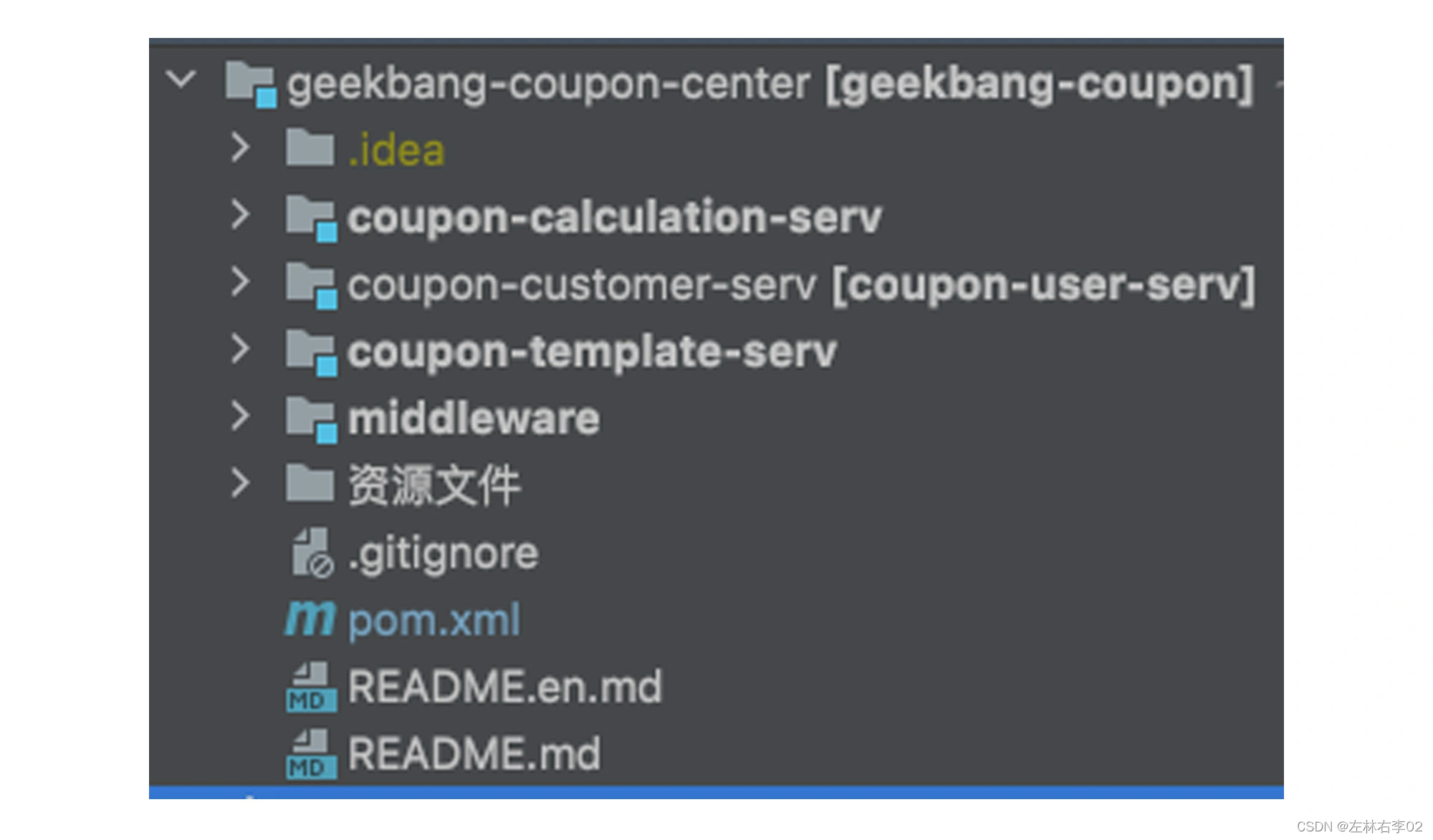Expand the coupon-calculation-serv chevron
Viewport: 1433px width, 840px height.
click(241, 215)
